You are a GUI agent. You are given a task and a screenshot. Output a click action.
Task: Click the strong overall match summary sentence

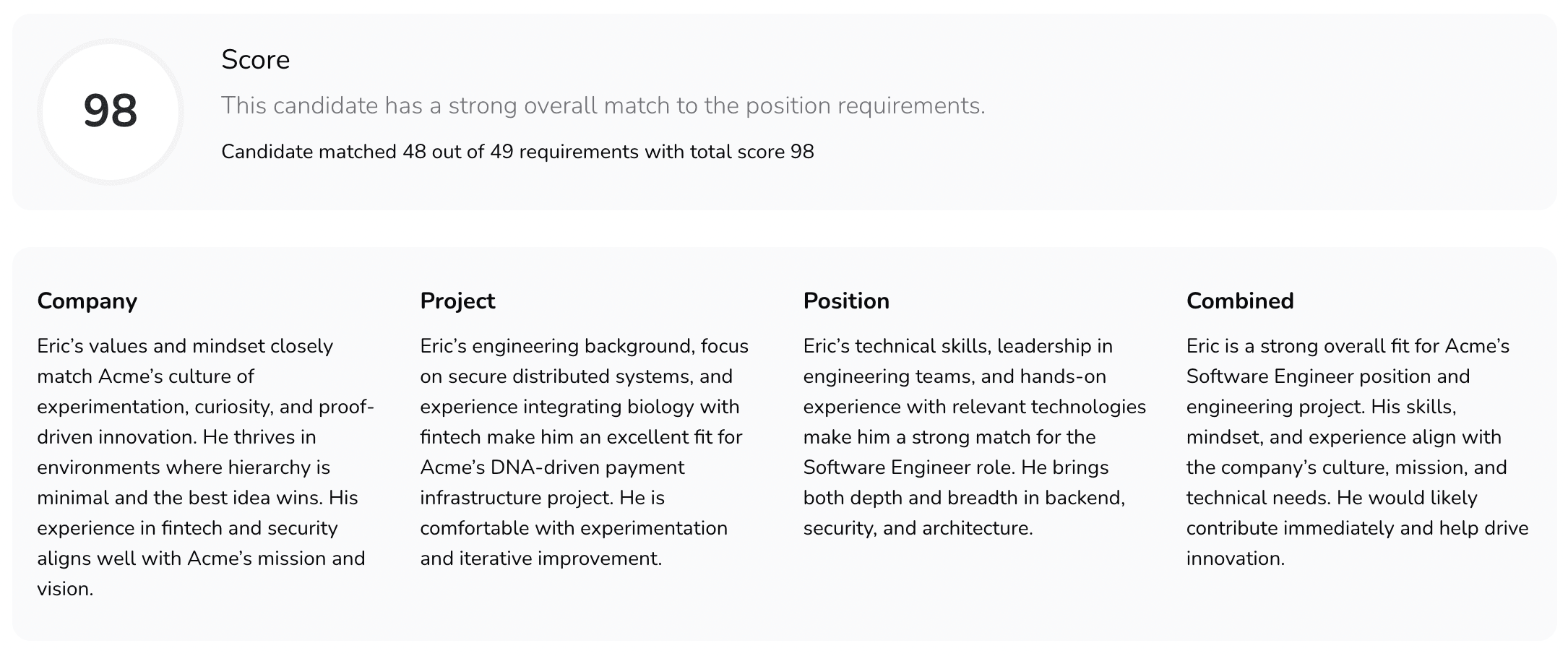pos(603,105)
